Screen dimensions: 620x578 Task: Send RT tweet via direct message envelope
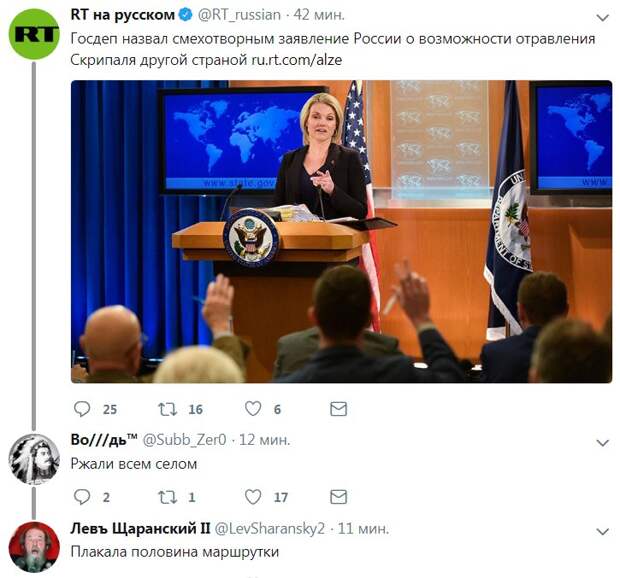(x=338, y=409)
